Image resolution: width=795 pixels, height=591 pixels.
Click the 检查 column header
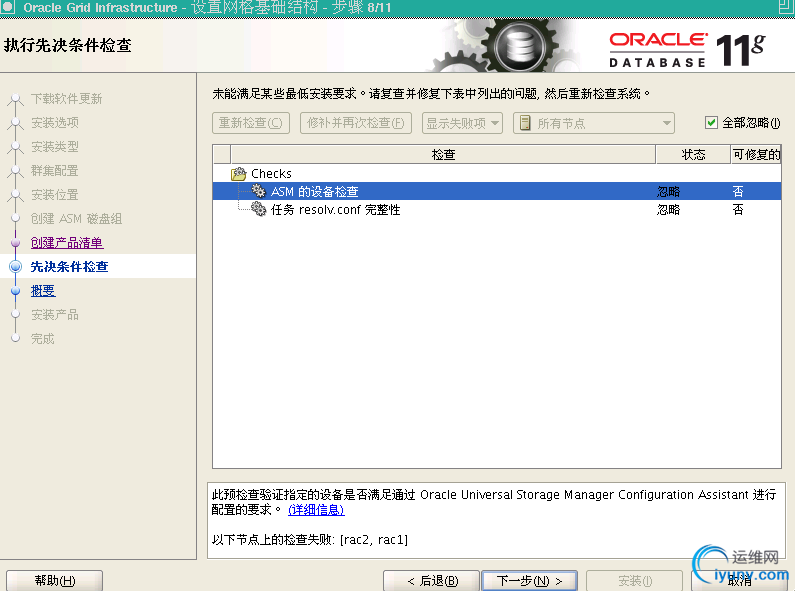click(x=443, y=155)
